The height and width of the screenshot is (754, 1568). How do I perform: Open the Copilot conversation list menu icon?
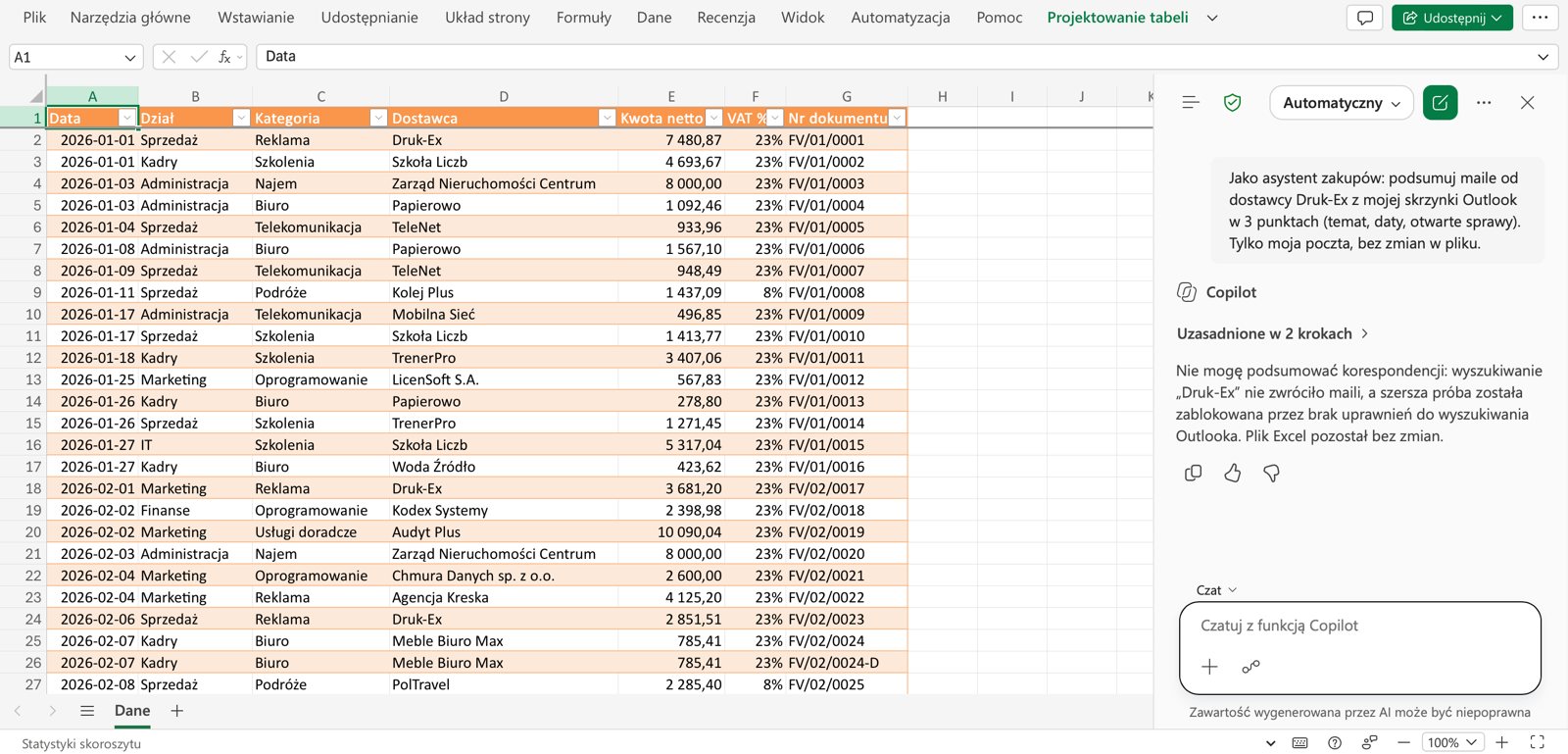(1191, 103)
